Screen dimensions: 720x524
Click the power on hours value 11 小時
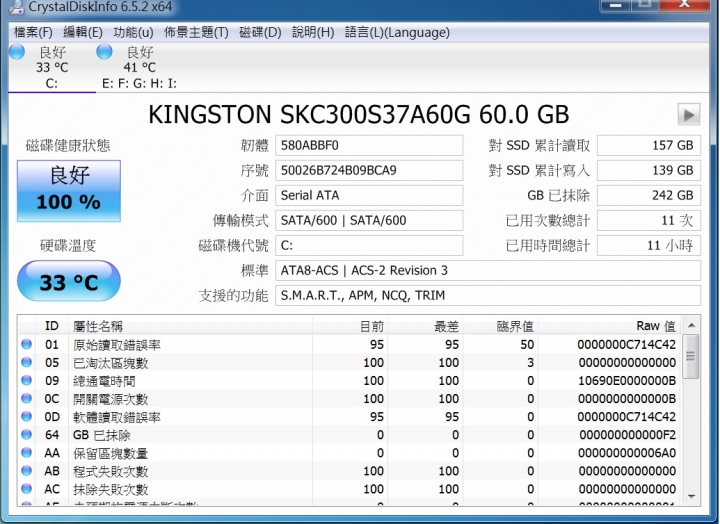tap(649, 246)
